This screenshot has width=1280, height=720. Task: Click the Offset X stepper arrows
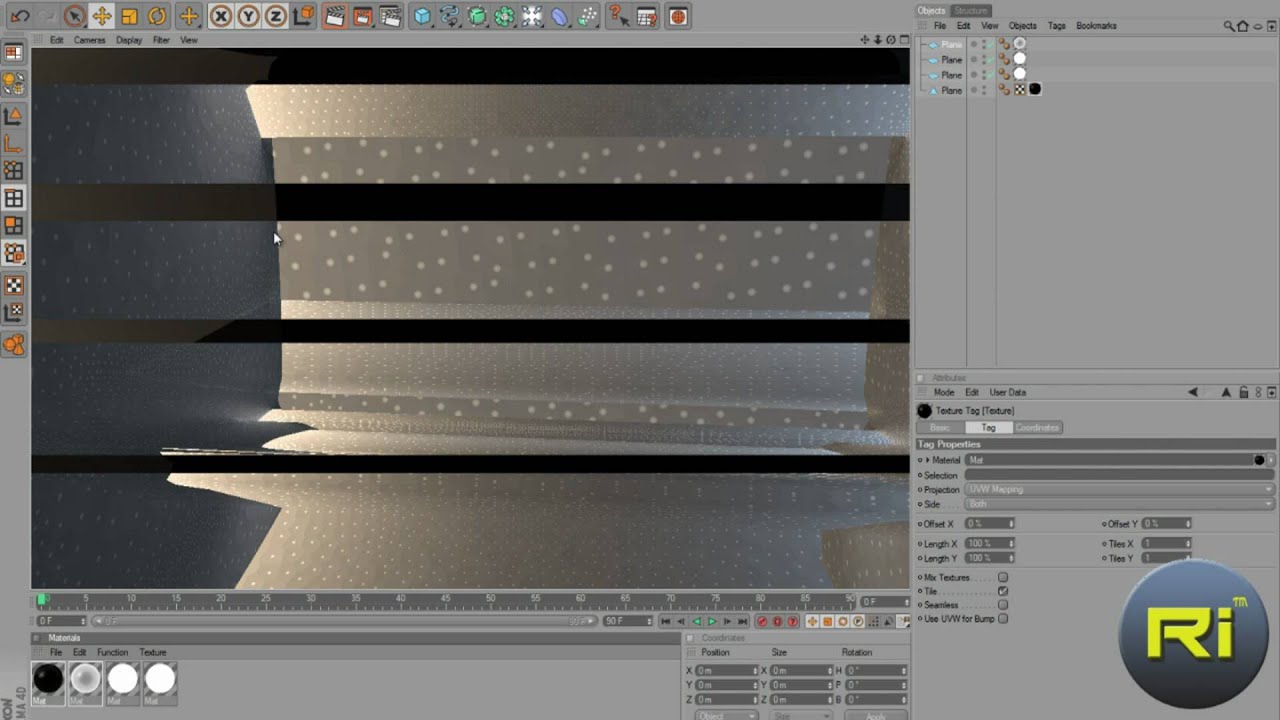coord(1011,524)
